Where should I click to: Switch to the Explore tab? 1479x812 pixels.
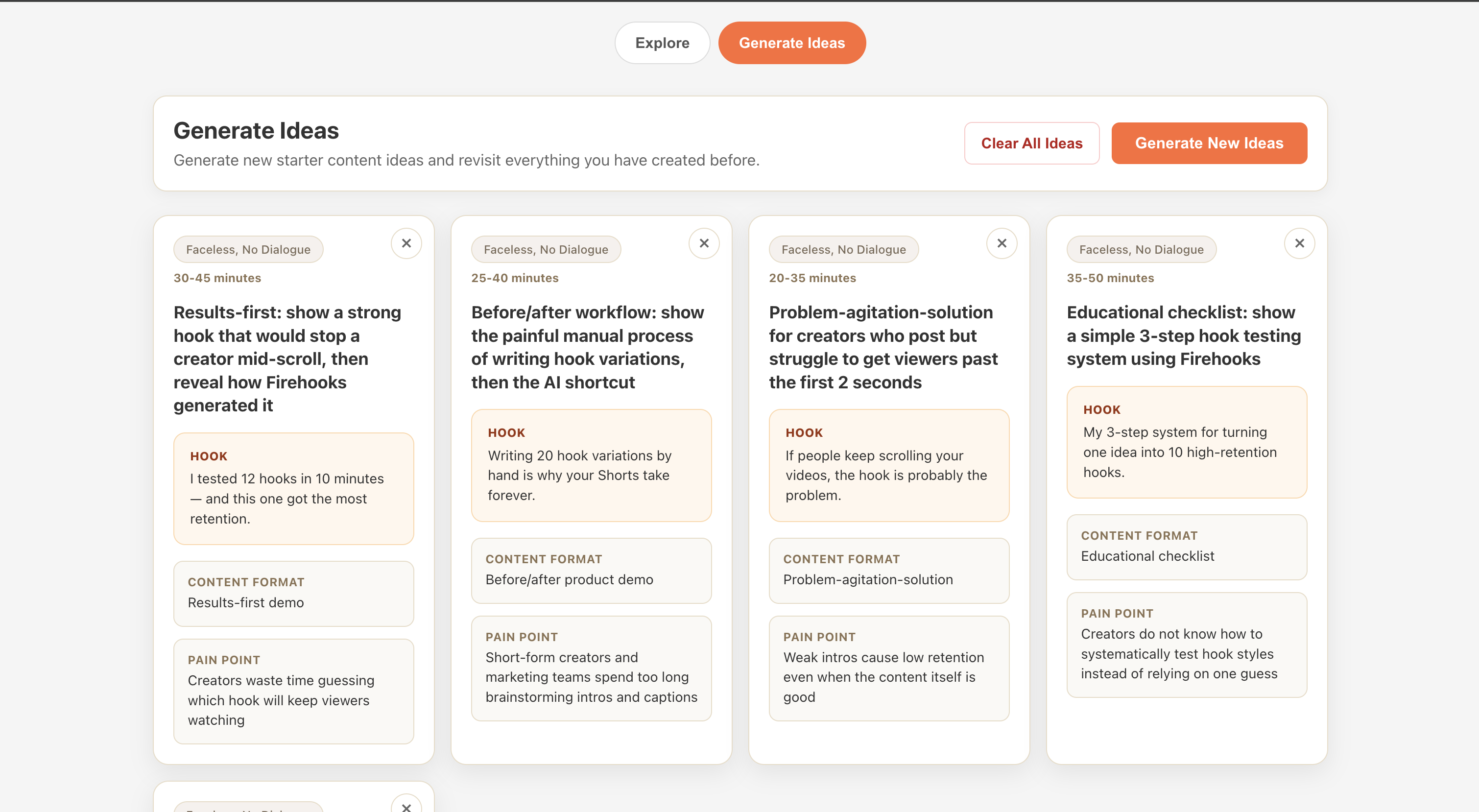[662, 43]
